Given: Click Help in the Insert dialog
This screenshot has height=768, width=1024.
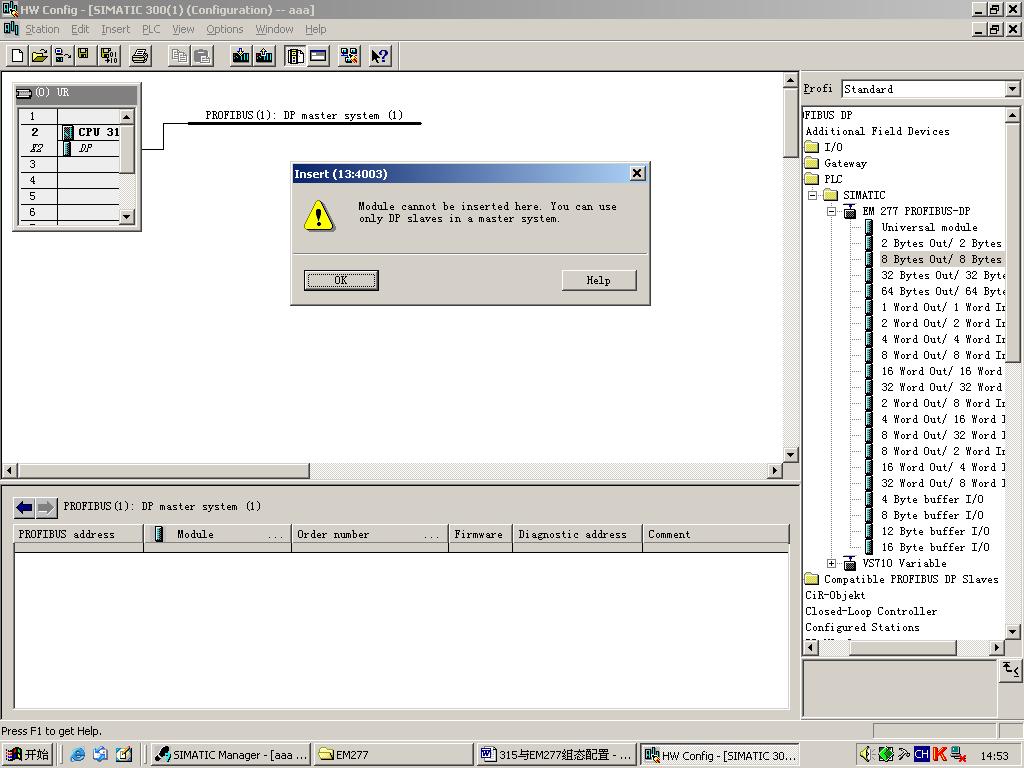Looking at the screenshot, I should pos(598,280).
